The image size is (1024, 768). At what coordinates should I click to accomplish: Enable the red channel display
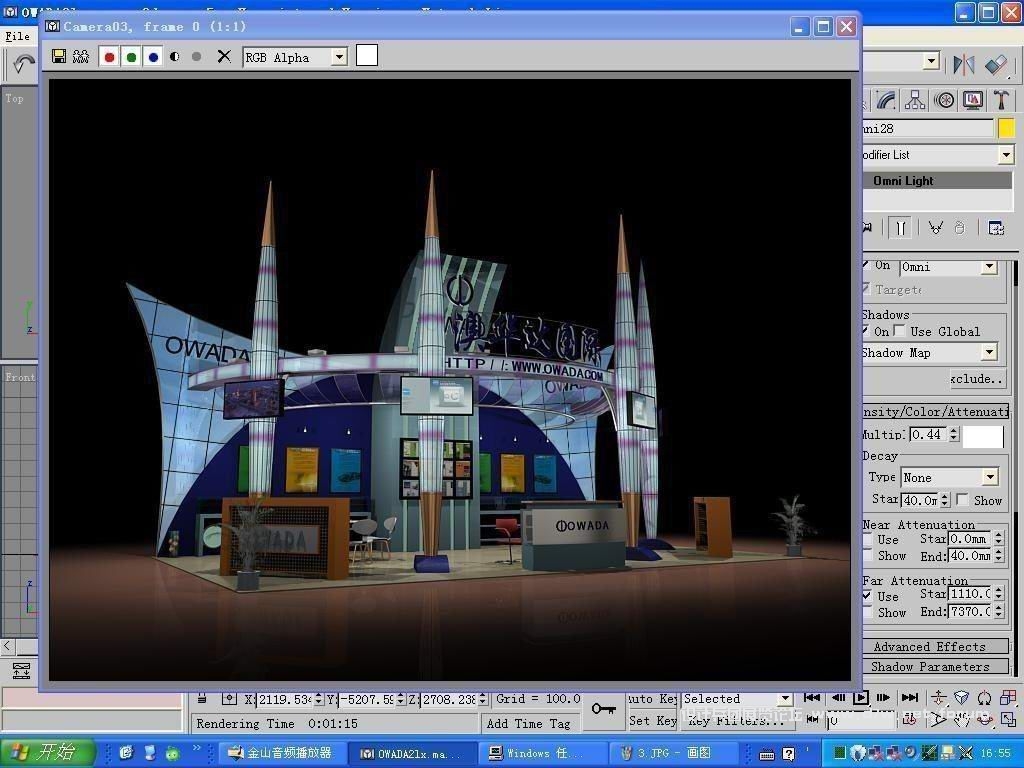[x=109, y=57]
